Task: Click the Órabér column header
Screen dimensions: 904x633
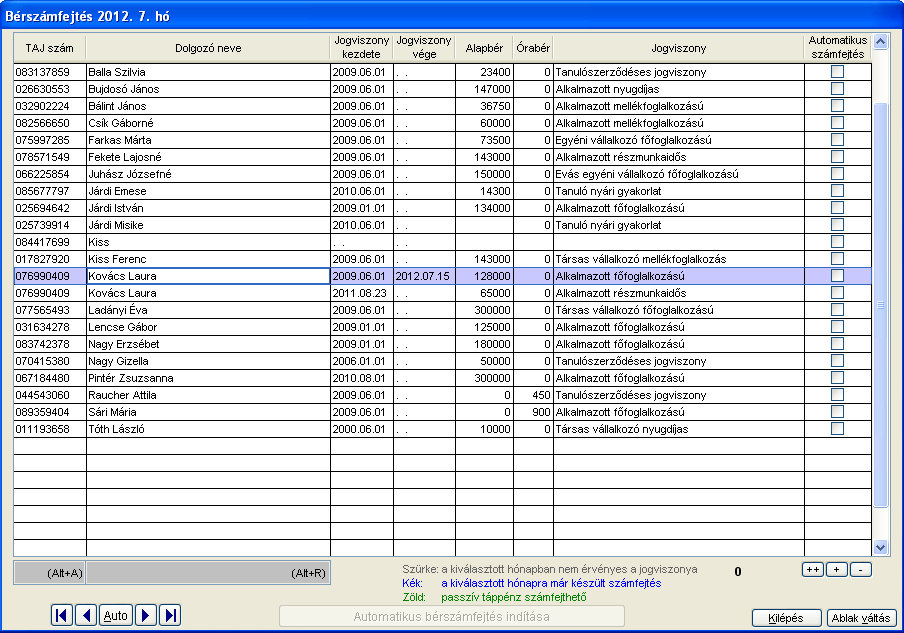Action: click(533, 48)
